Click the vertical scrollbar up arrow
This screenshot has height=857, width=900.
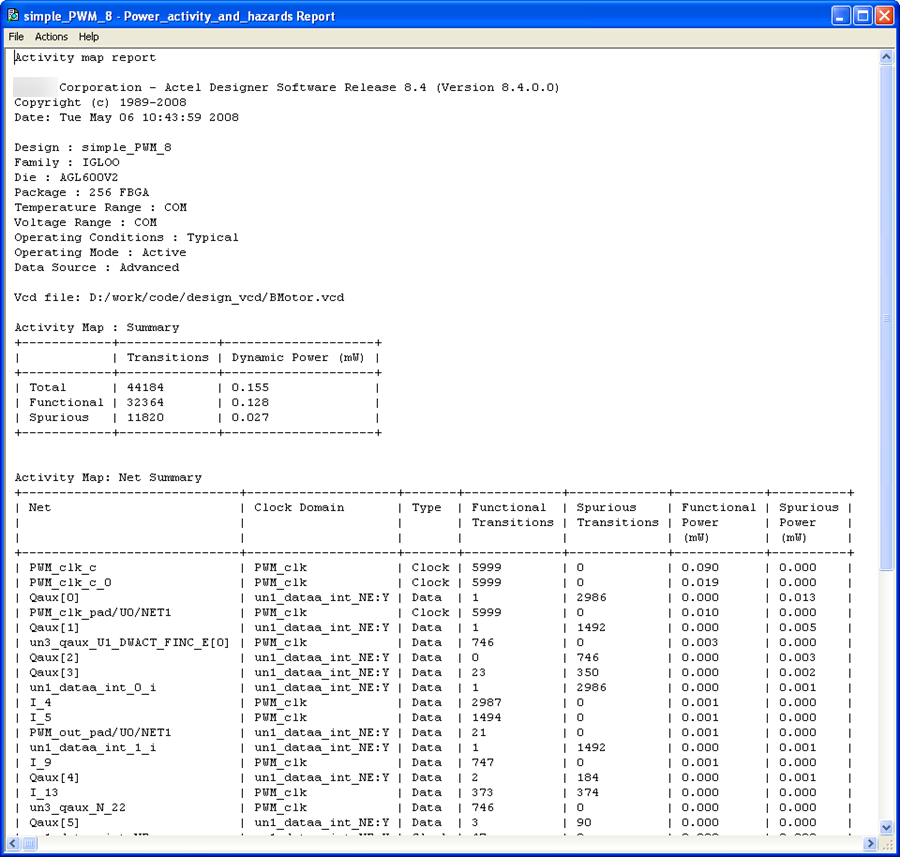(886, 58)
